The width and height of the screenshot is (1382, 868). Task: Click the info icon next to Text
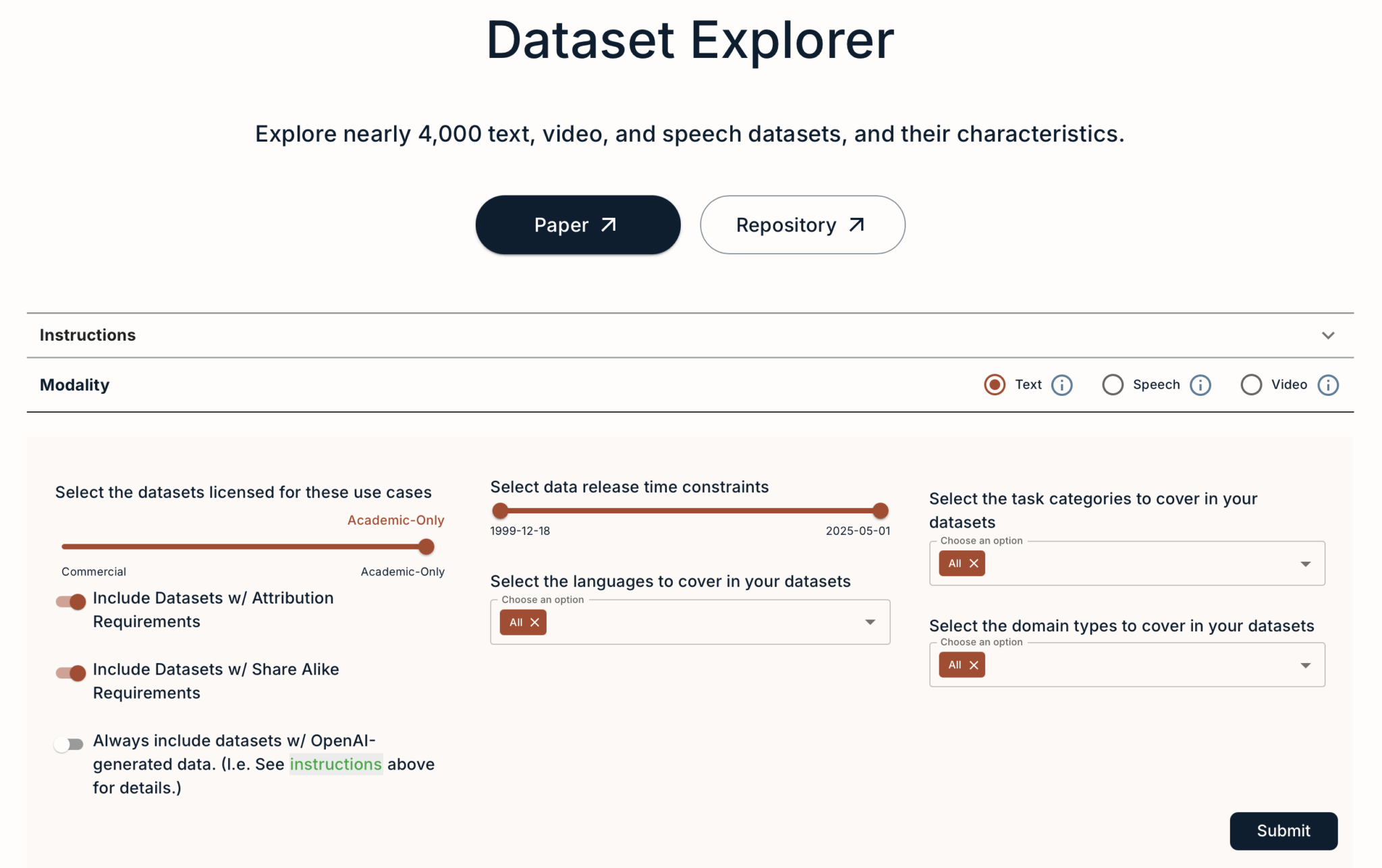point(1061,385)
